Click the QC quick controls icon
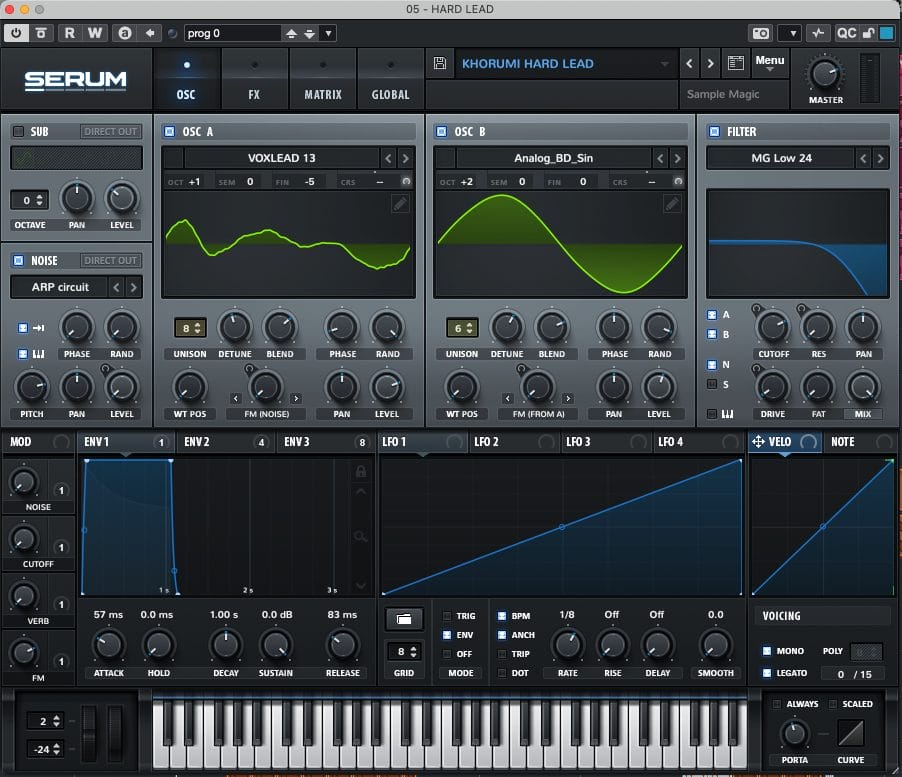902x777 pixels. tap(846, 33)
